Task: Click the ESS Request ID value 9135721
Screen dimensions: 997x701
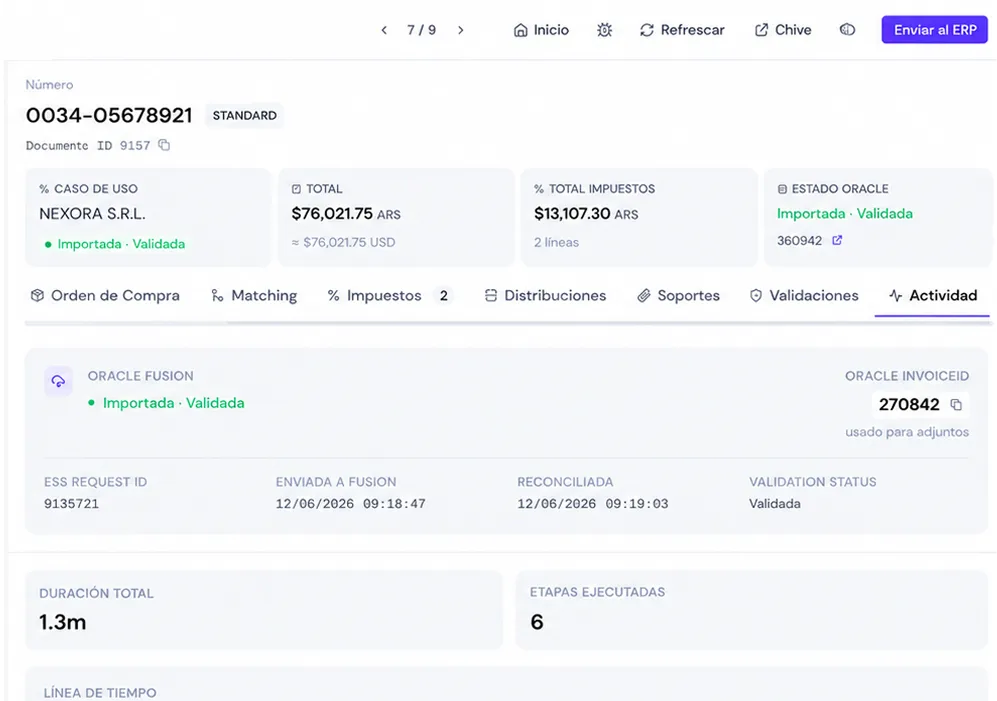Action: click(71, 504)
